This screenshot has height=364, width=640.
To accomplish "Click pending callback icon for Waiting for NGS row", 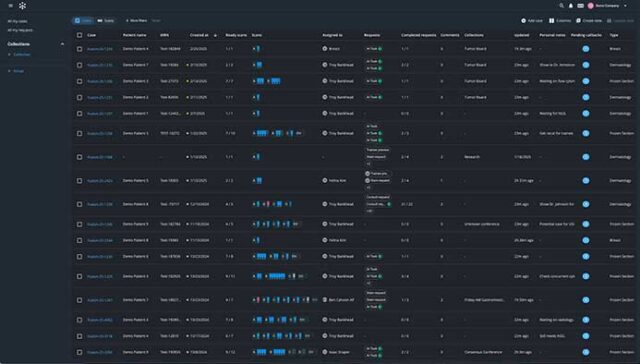I will [x=586, y=113].
